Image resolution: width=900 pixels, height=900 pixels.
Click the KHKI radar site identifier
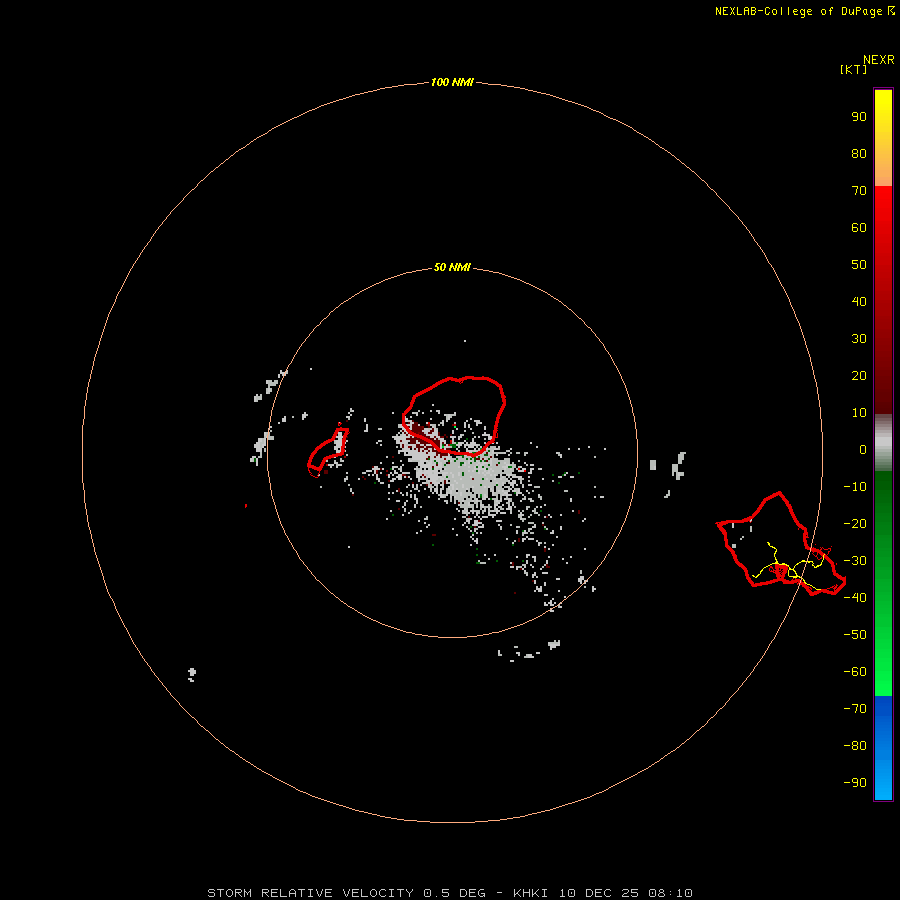click(531, 893)
